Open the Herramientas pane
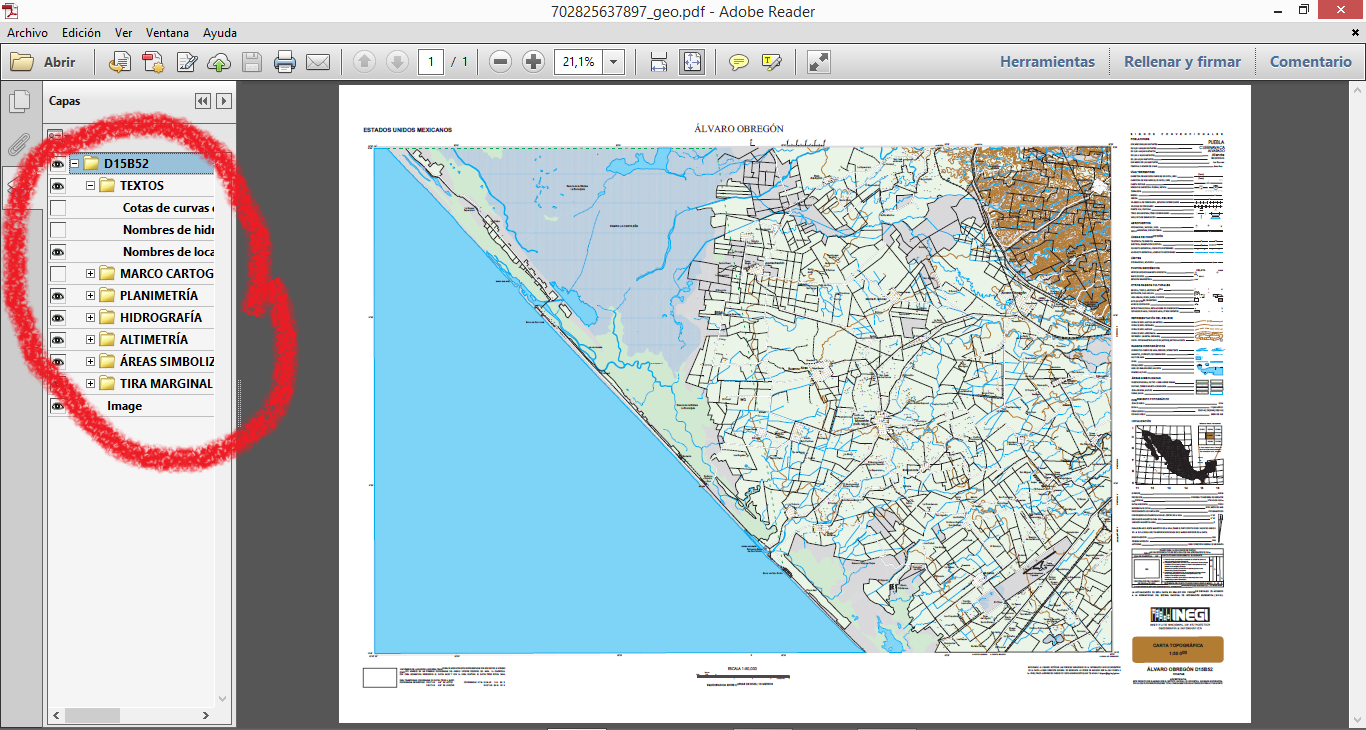The height and width of the screenshot is (730, 1366). tap(1047, 62)
